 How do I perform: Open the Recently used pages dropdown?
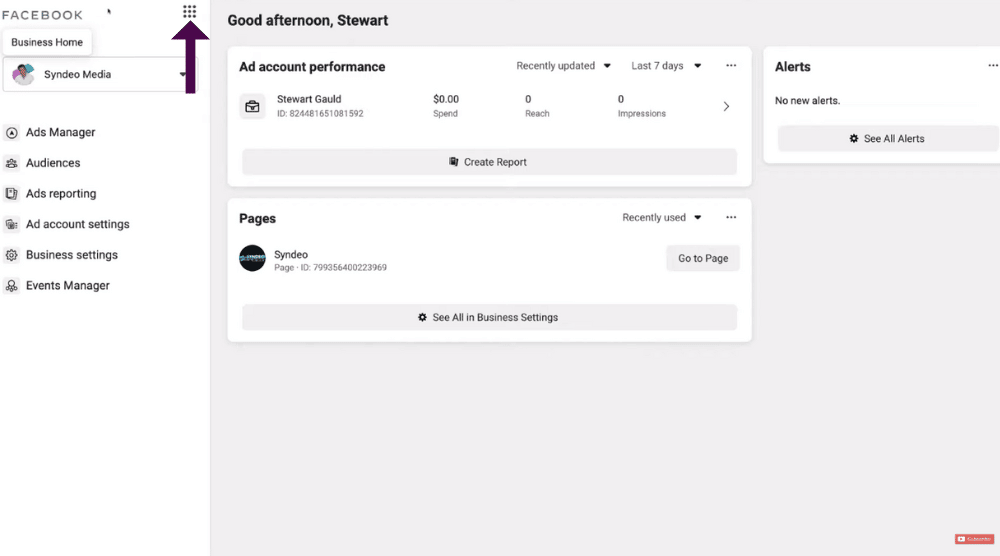(661, 217)
